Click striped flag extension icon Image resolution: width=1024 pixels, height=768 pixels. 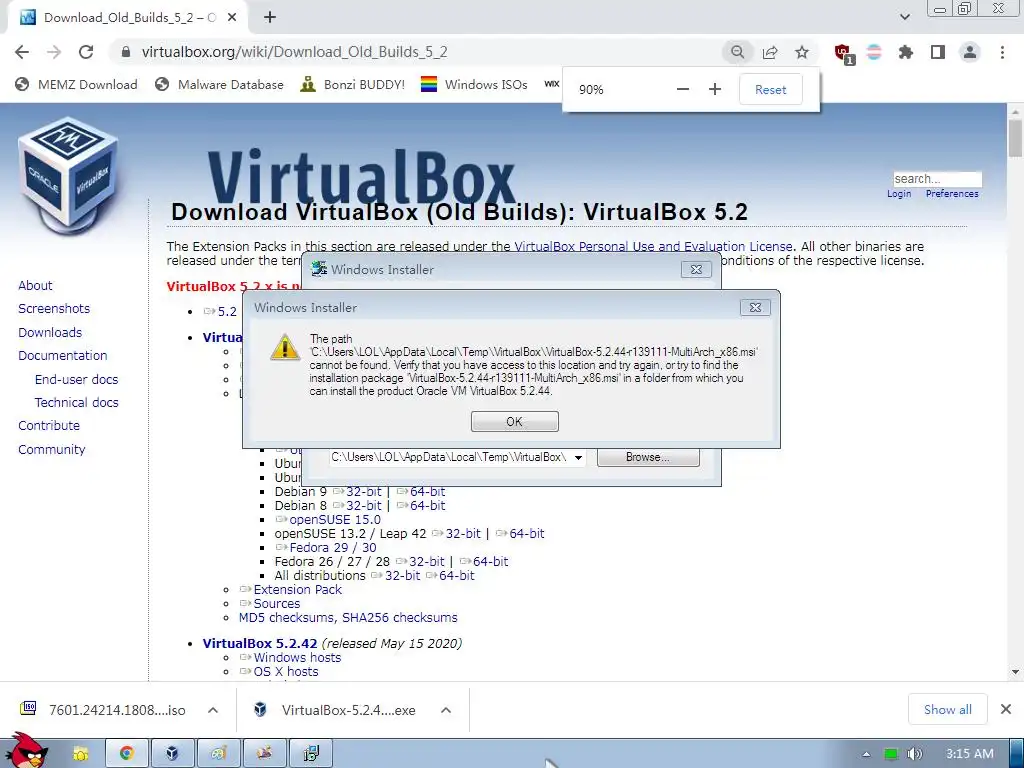874,52
